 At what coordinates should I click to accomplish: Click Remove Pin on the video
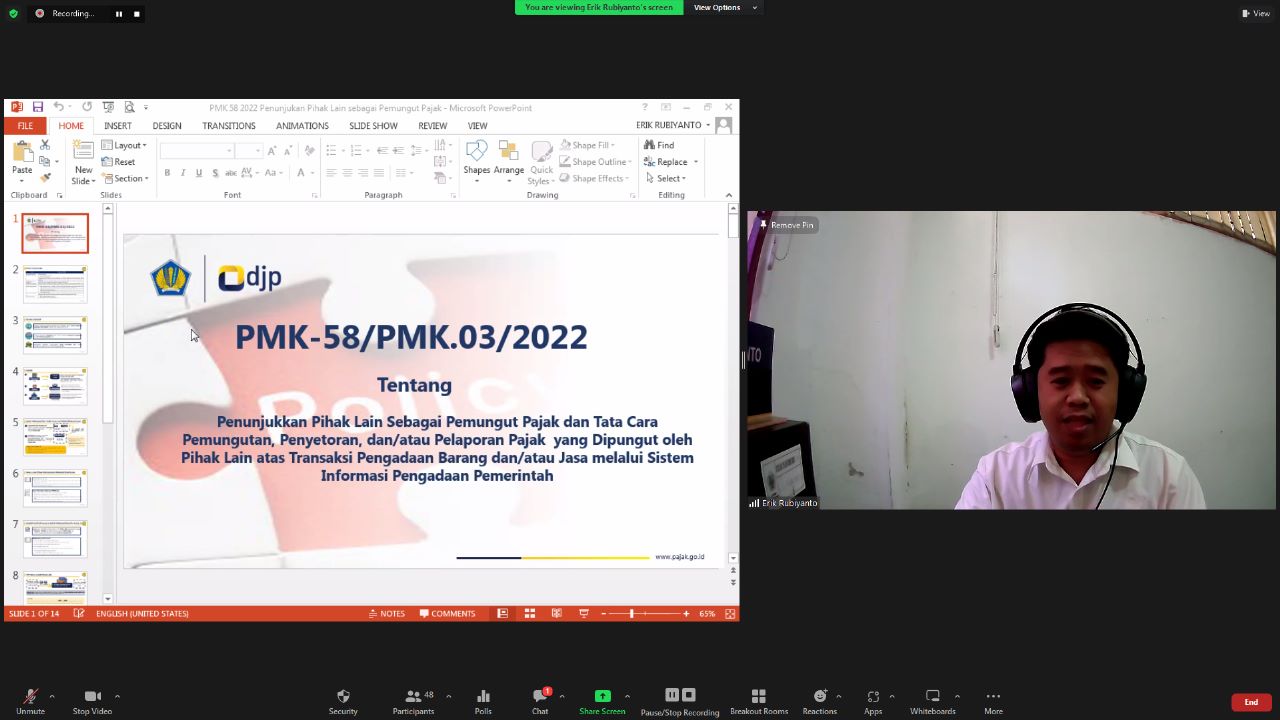787,225
